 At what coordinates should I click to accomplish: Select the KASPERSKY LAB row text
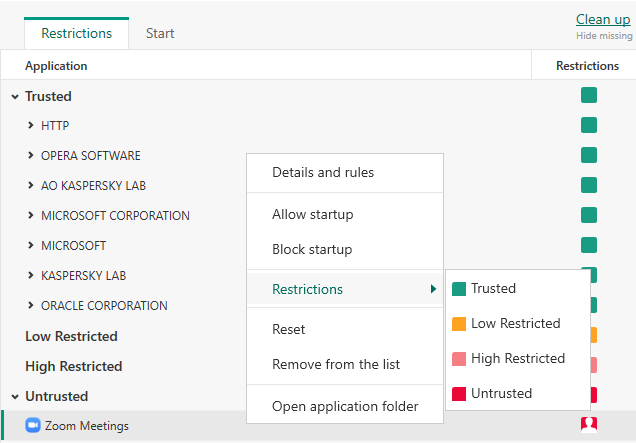tap(84, 275)
